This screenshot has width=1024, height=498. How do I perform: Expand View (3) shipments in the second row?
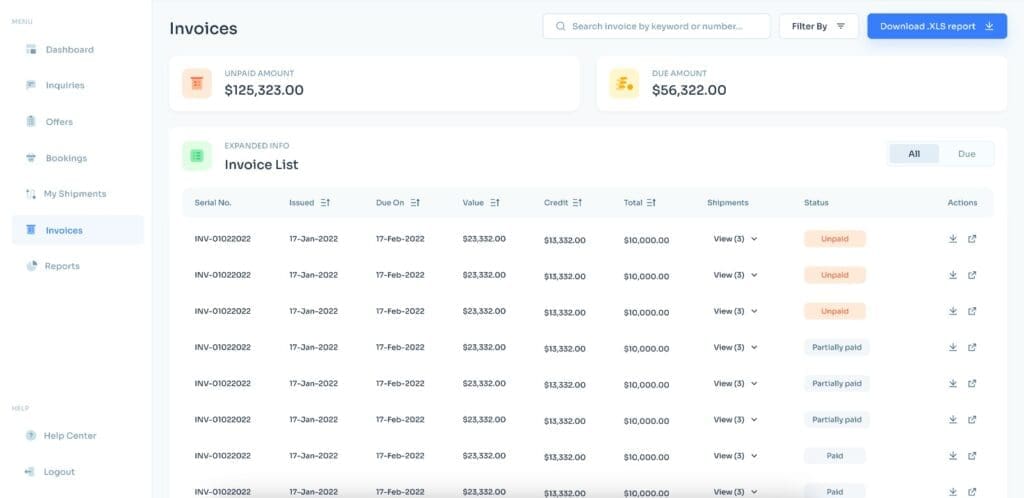click(x=735, y=275)
